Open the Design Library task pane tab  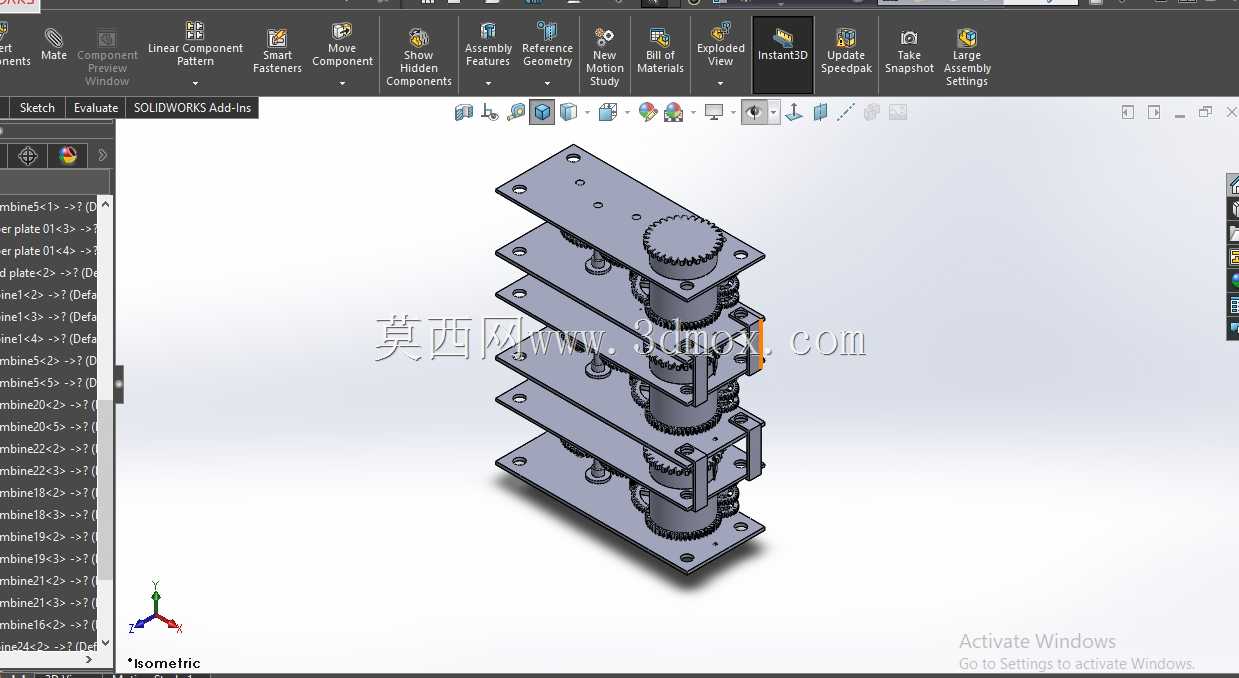[x=1233, y=209]
